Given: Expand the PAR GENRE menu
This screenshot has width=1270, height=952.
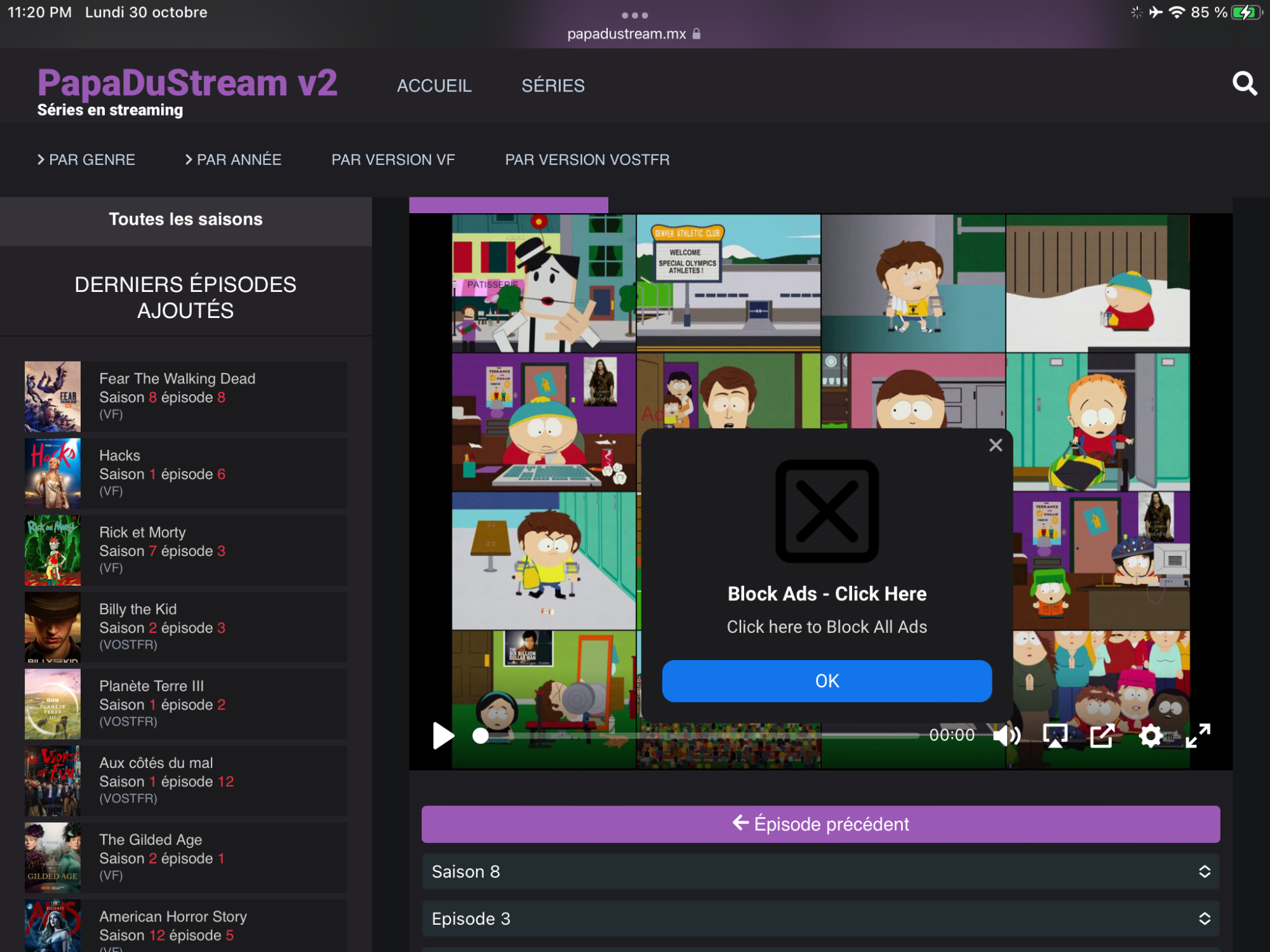Looking at the screenshot, I should tap(86, 159).
